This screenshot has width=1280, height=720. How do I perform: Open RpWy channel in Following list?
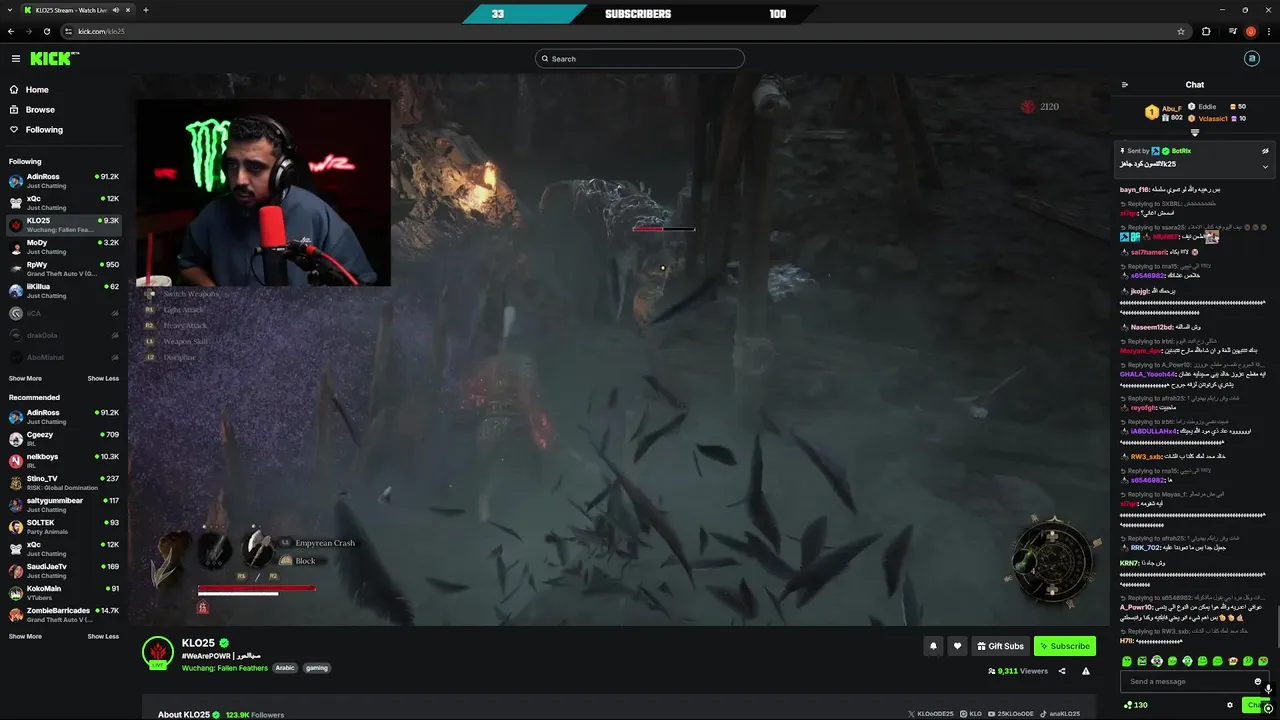(64, 269)
